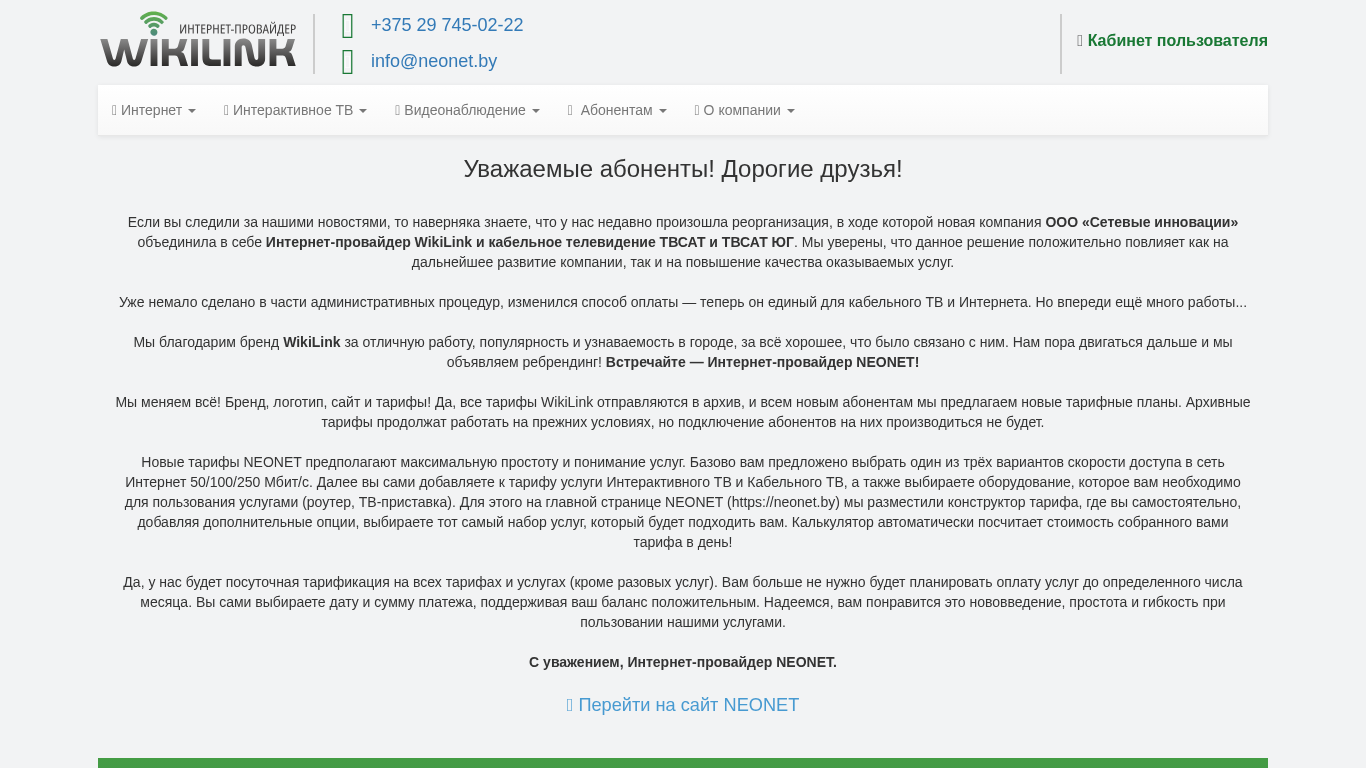Click the bold WikiLink brand word in third paragraph
Image resolution: width=1366 pixels, height=768 pixels.
tap(312, 342)
